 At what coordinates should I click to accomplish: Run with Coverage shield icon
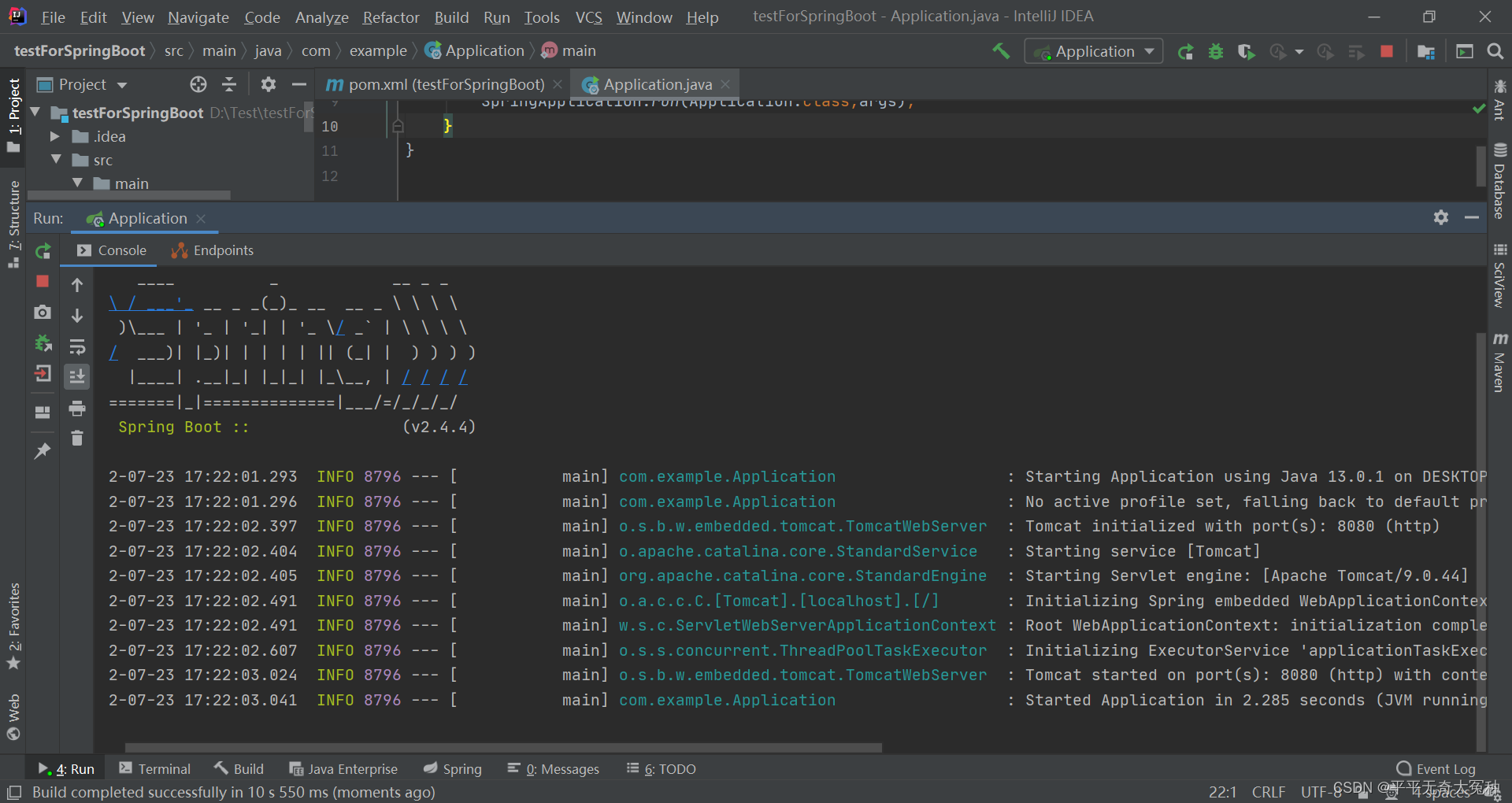(1246, 52)
